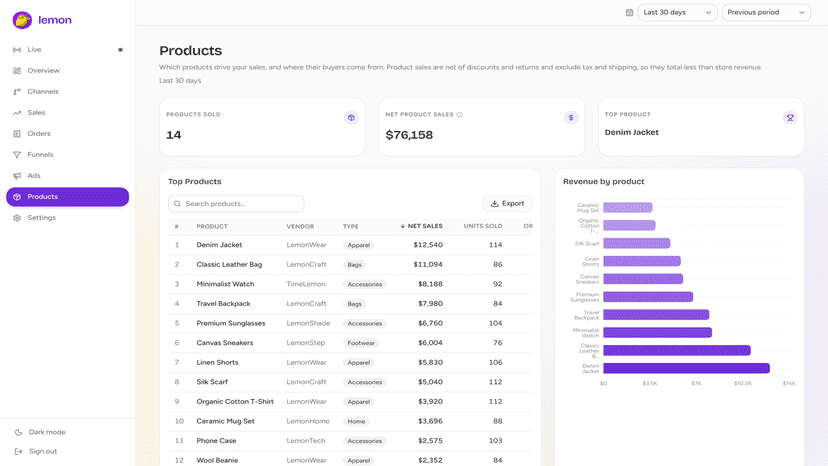The width and height of the screenshot is (828, 466).
Task: Focus the Search products field
Action: click(x=236, y=204)
